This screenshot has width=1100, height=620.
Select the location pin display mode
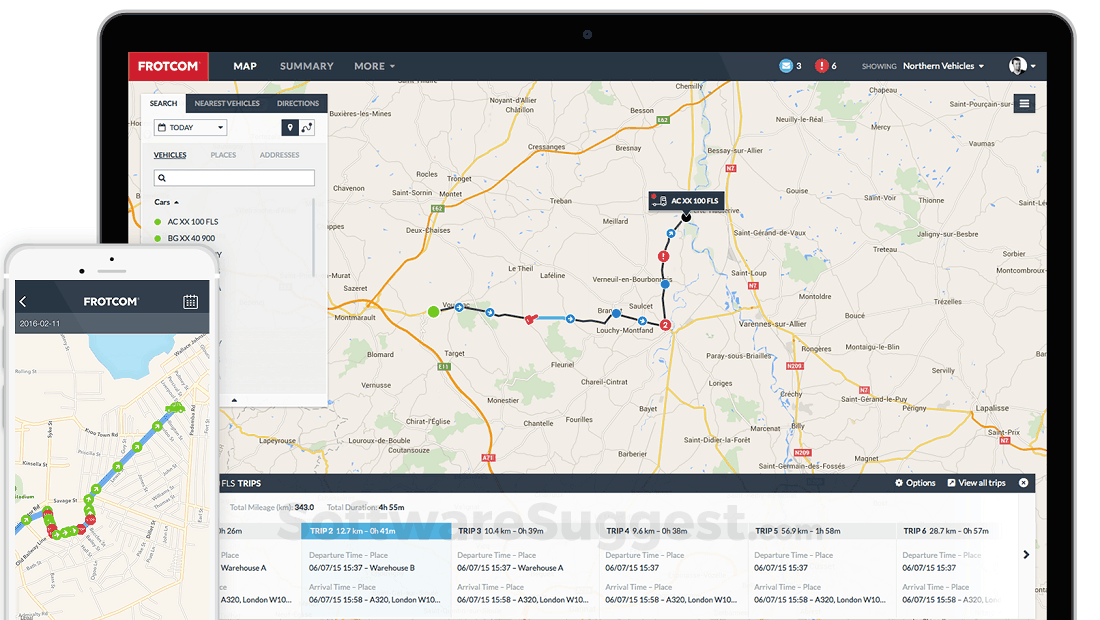click(x=290, y=127)
